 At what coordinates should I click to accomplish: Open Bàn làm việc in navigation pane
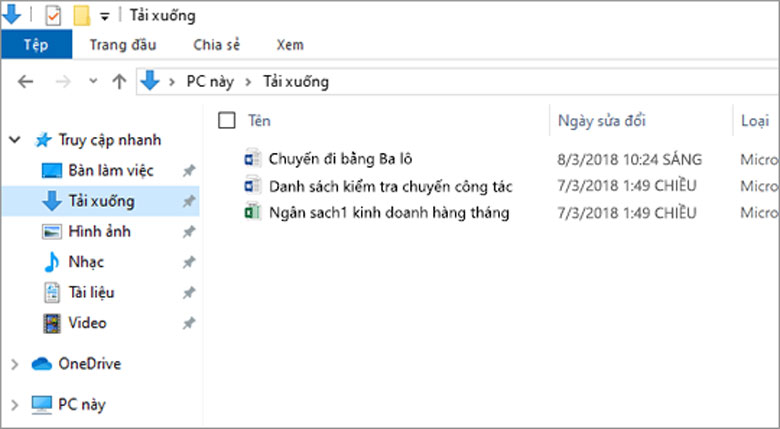coord(111,171)
